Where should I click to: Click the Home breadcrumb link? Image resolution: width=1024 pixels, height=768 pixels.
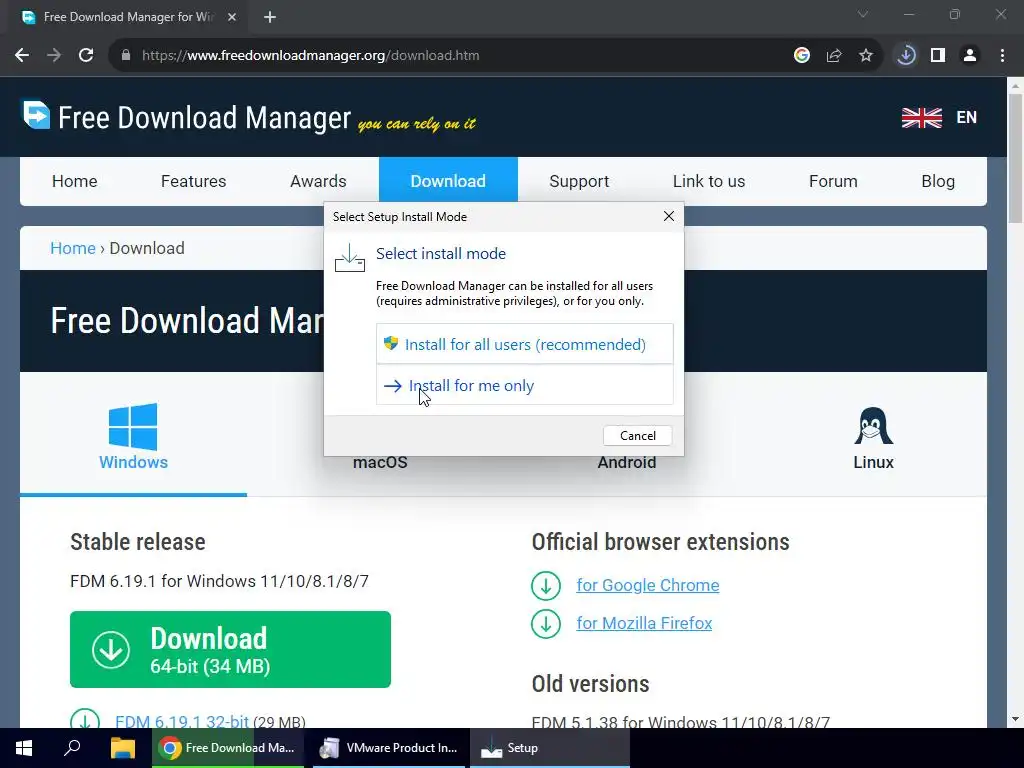(x=72, y=248)
